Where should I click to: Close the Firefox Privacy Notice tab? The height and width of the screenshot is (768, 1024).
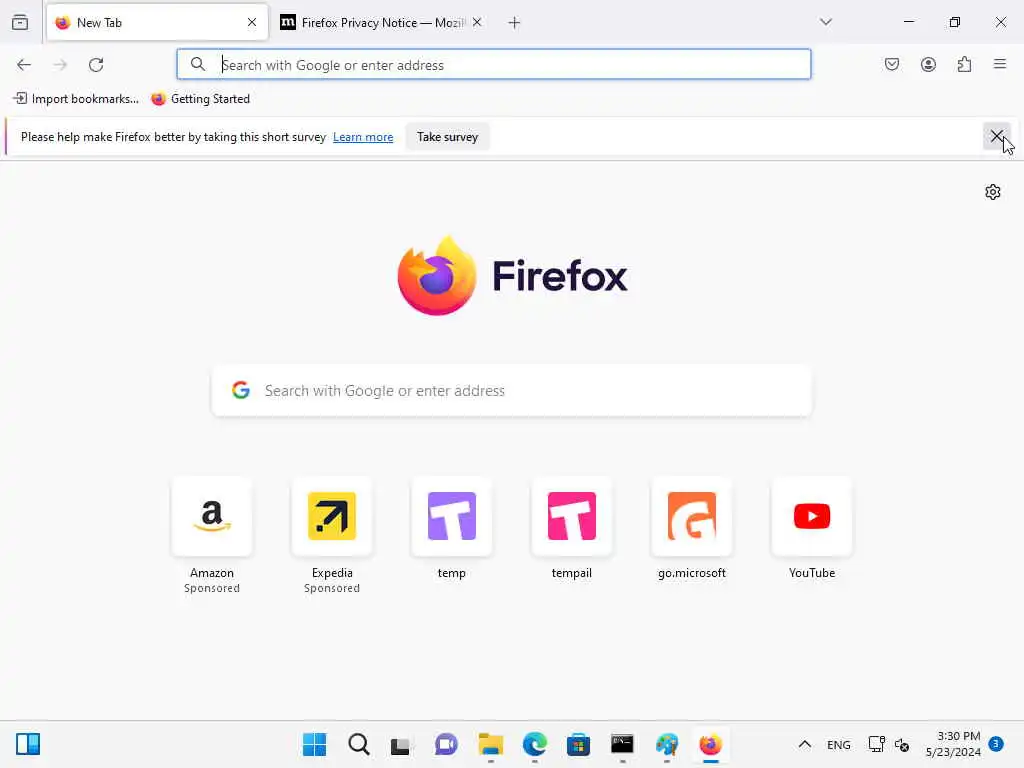(477, 22)
